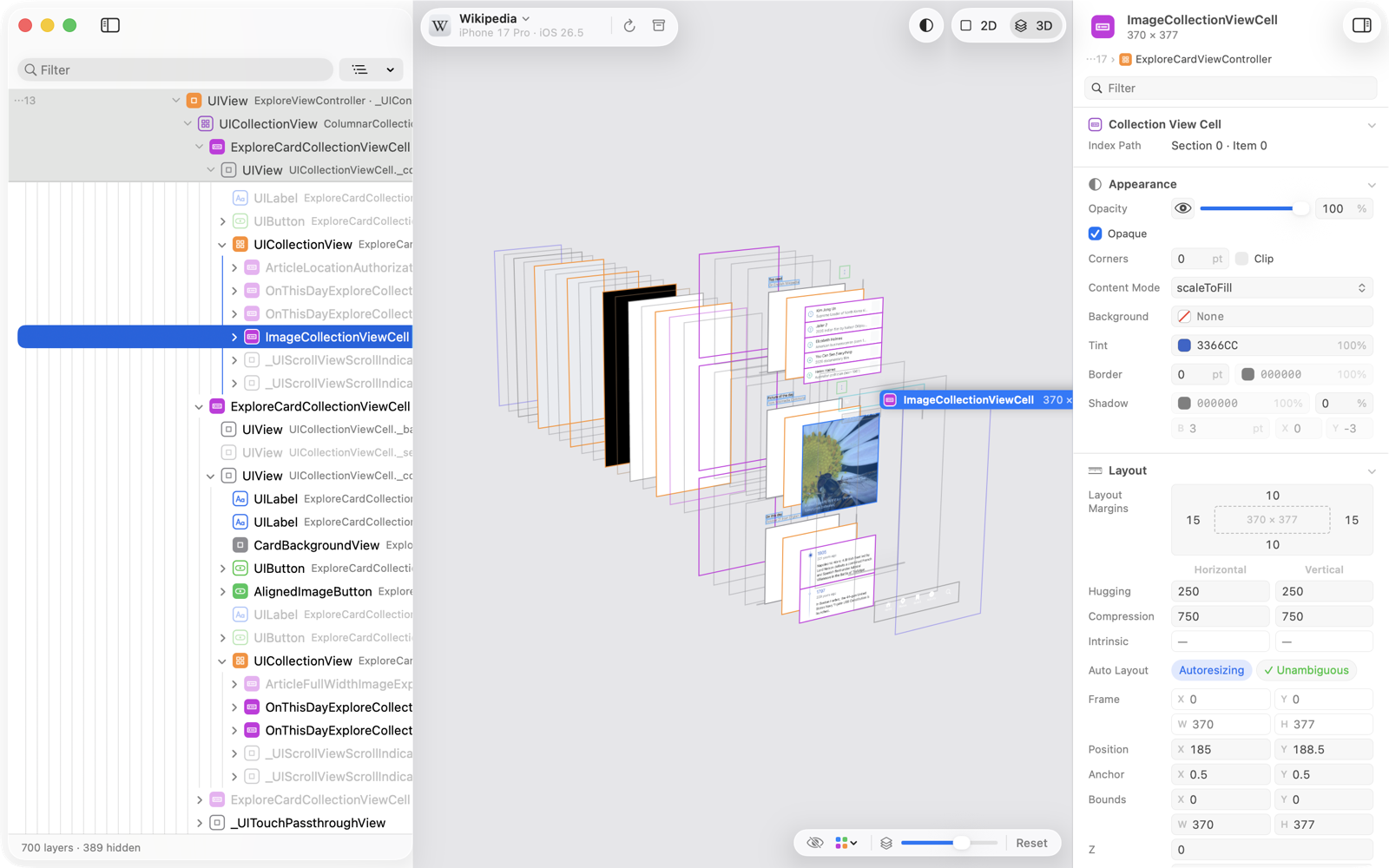Switch to 2D view mode
Screen dimensions: 1389x868
tap(978, 26)
